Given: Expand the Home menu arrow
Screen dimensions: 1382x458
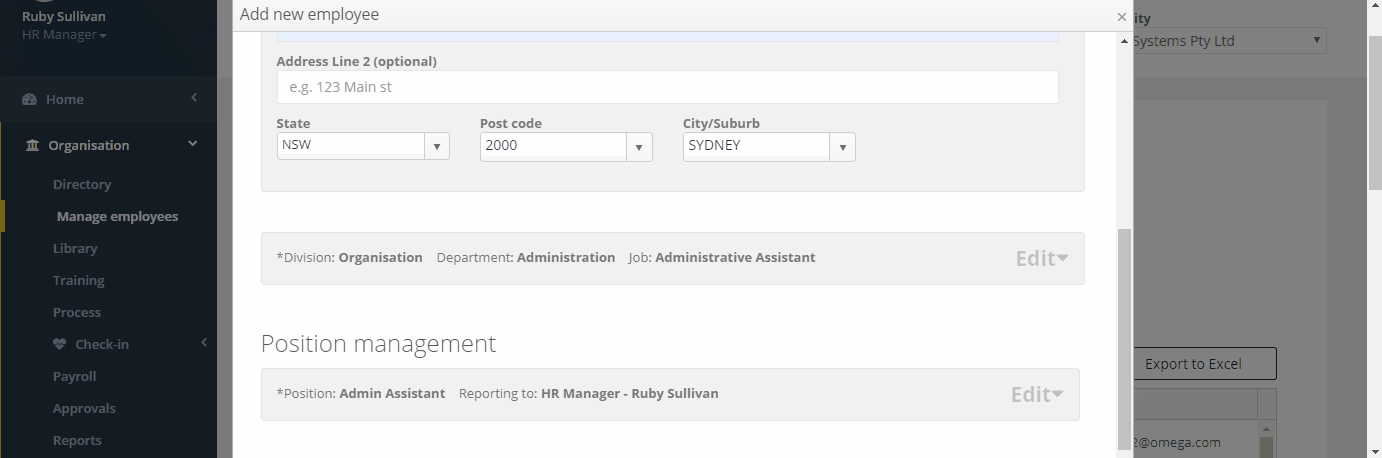Looking at the screenshot, I should click(x=194, y=98).
